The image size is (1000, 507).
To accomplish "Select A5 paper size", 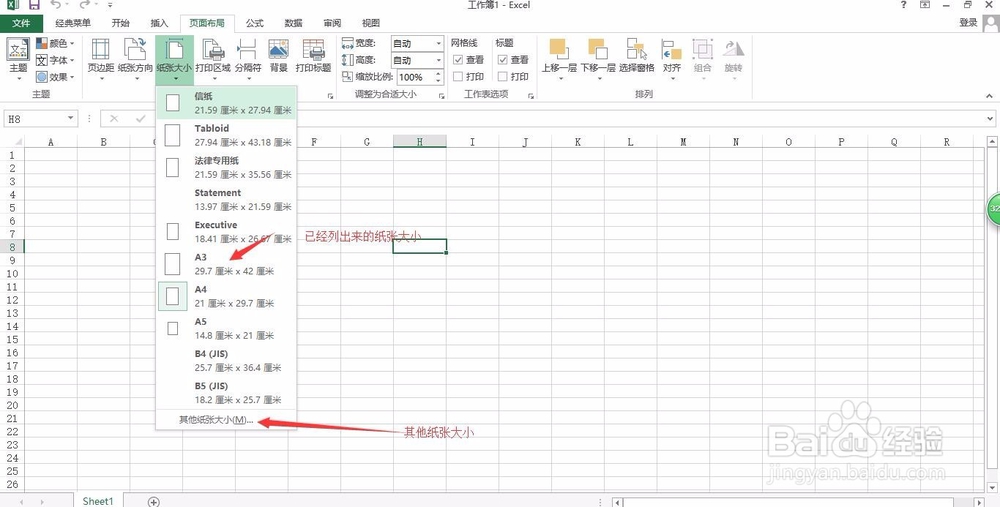I will point(226,328).
